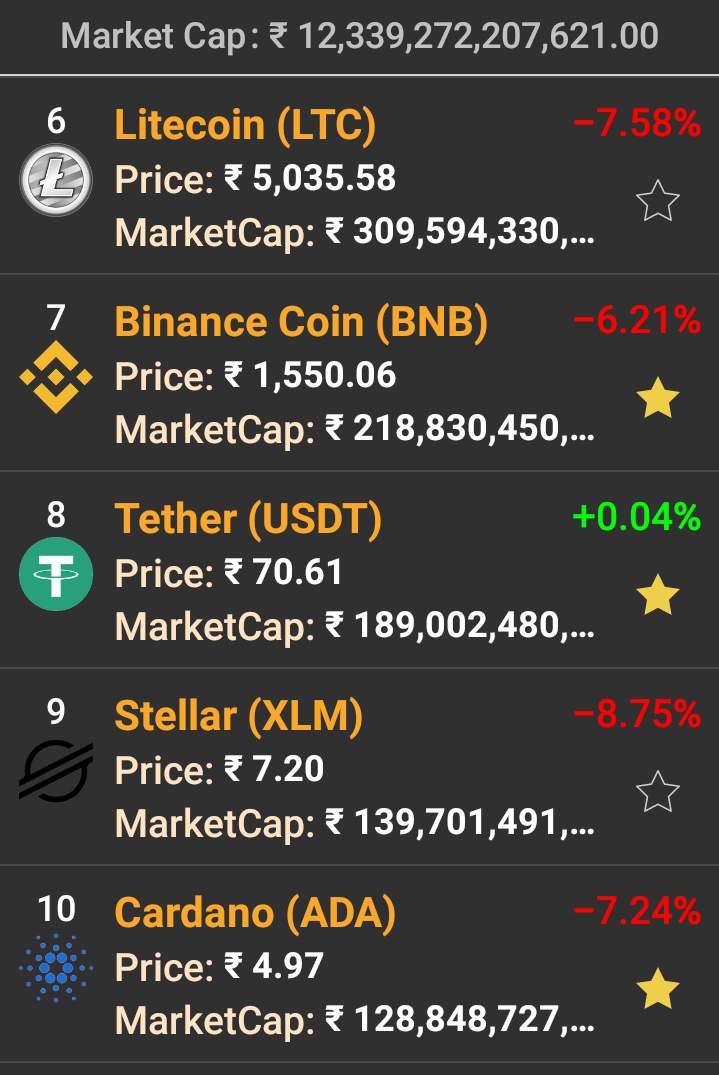
Task: Click Tether's +0.04% change value
Action: (x=637, y=517)
